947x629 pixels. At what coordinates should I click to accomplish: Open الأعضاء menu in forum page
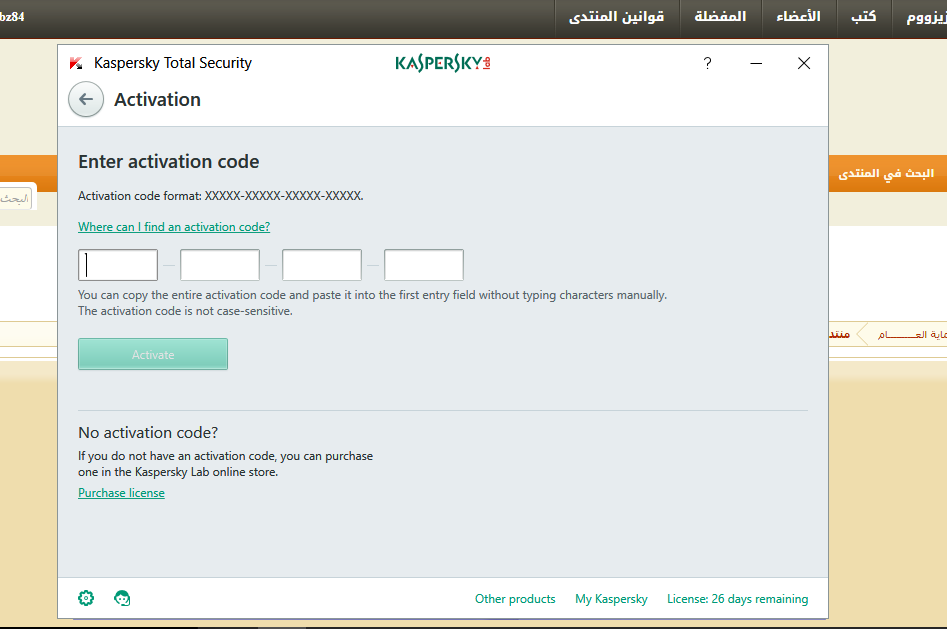click(x=798, y=17)
